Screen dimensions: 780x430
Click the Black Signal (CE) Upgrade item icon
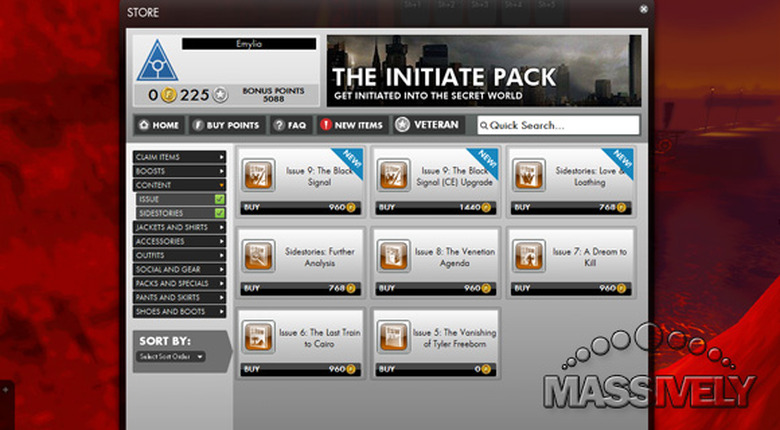(x=394, y=175)
